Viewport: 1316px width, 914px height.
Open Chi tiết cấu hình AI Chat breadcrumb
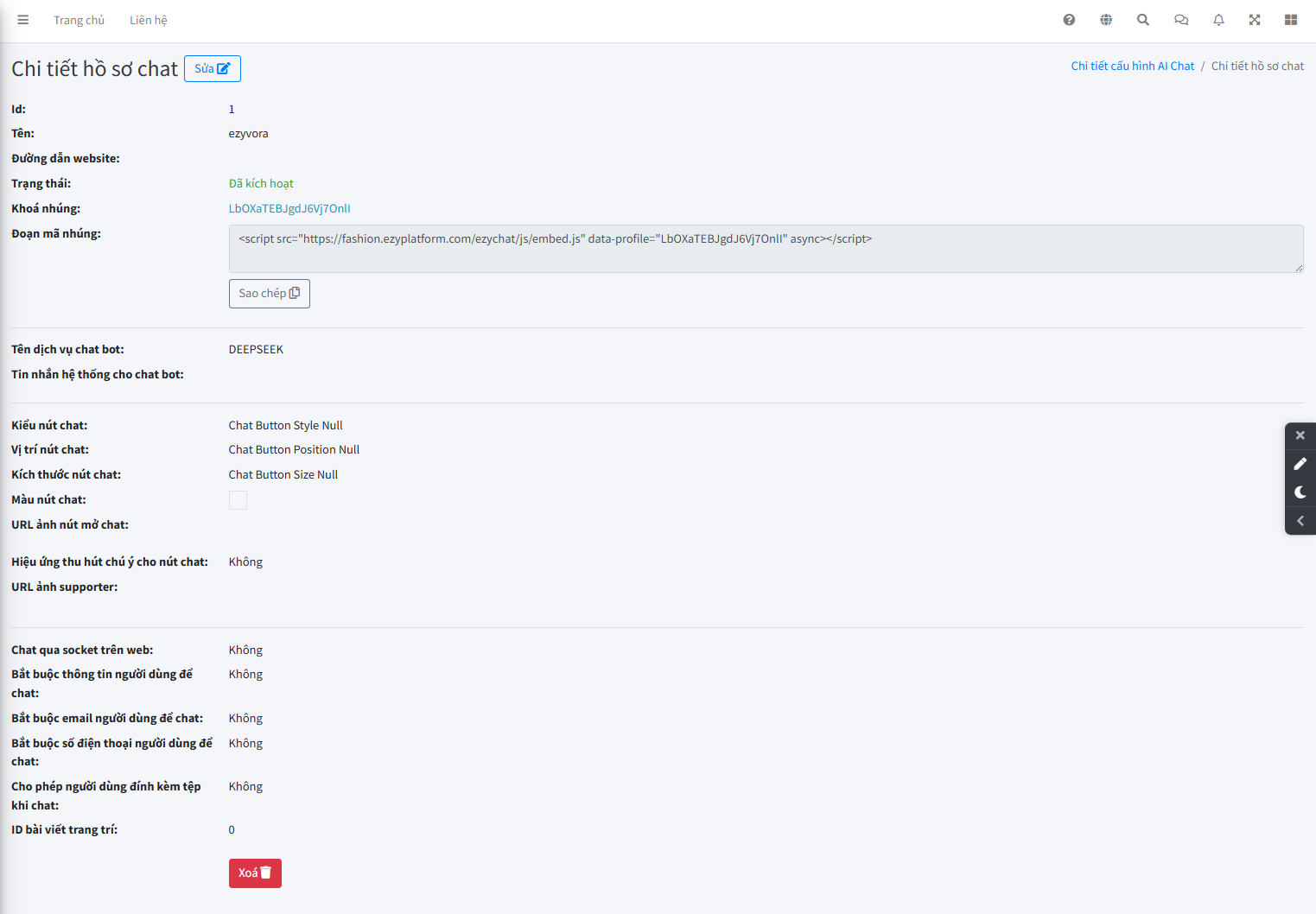(1133, 66)
